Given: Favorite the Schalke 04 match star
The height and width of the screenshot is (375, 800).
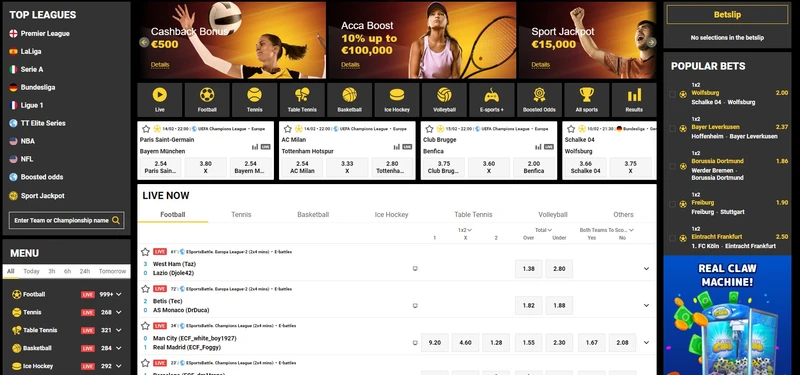Looking at the screenshot, I should coord(571,129).
